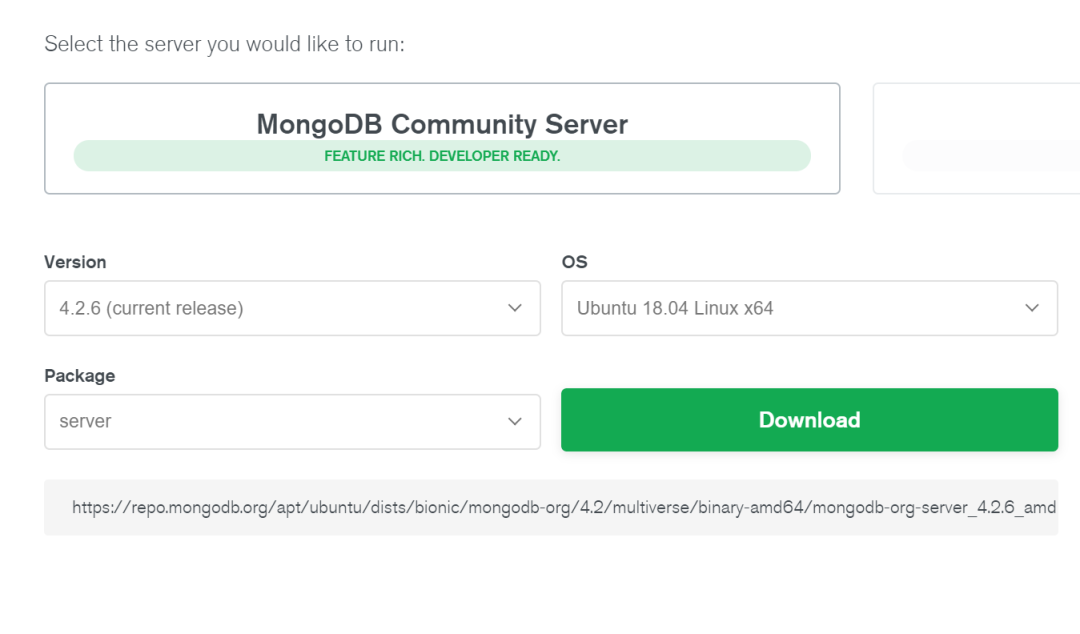This screenshot has height=634, width=1080.
Task: Click the chevron arrow in the Version field
Action: [515, 308]
